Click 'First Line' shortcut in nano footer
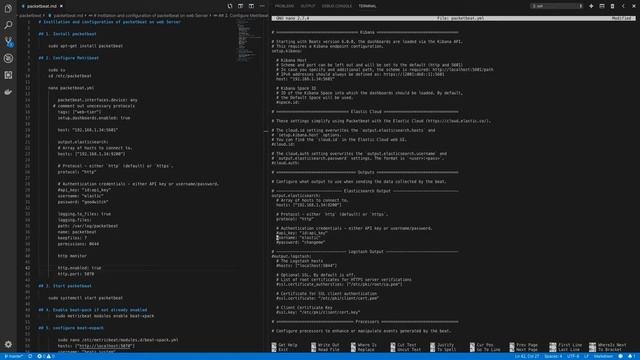The height and width of the screenshot is (360, 640). [565, 345]
